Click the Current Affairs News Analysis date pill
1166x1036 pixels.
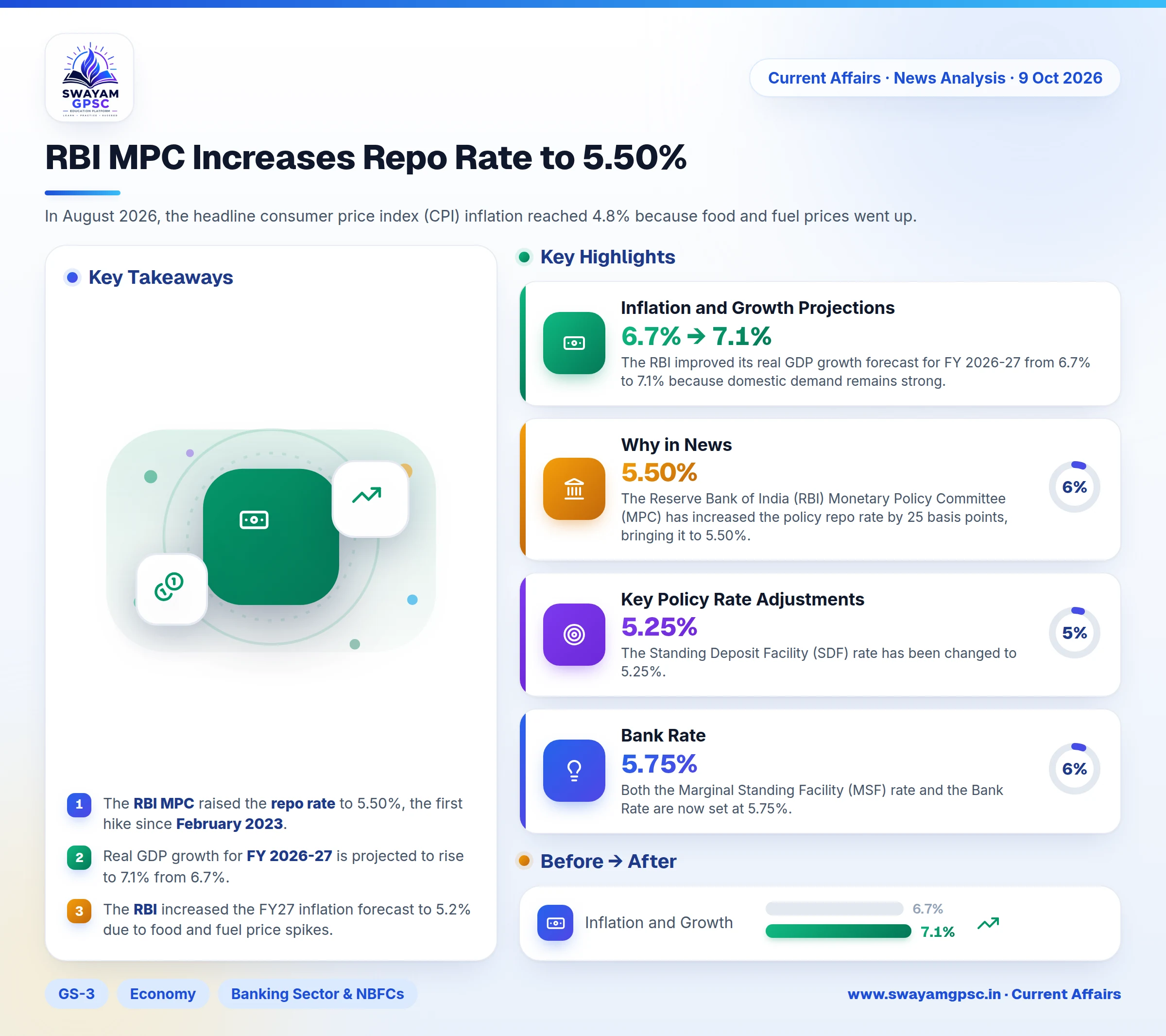coord(935,78)
